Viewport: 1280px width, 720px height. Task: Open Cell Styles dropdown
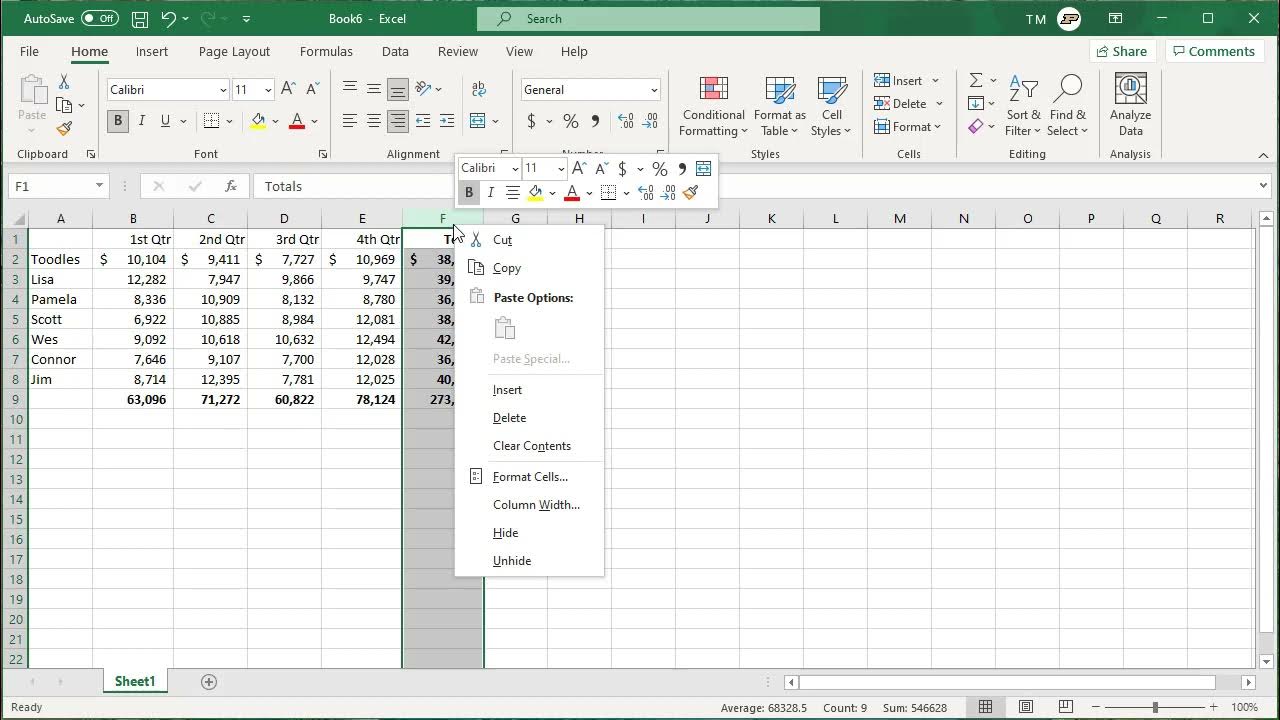tap(831, 106)
